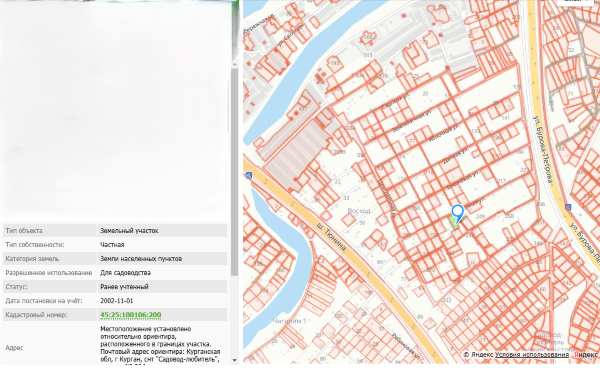
Task: Click bus stop icon on ш. Тюнина
Action: 249,175
